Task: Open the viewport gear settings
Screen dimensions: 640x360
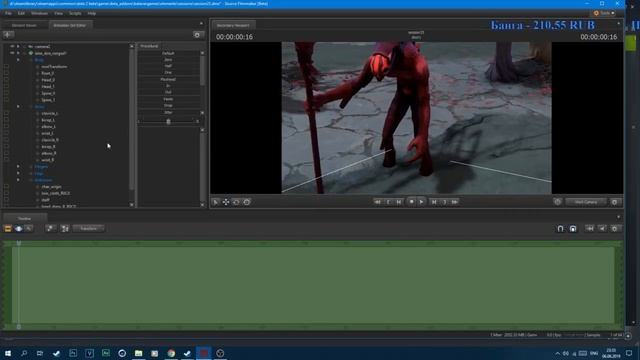Action: [x=615, y=202]
